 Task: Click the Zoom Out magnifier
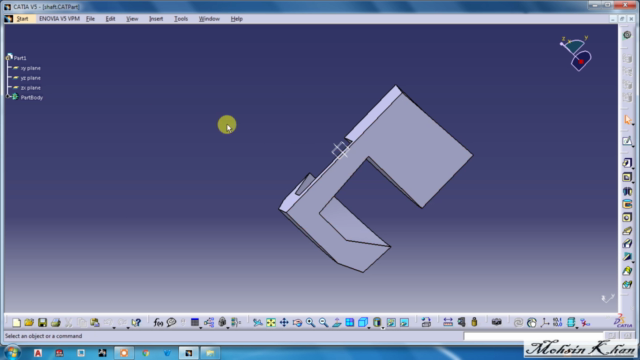point(323,322)
